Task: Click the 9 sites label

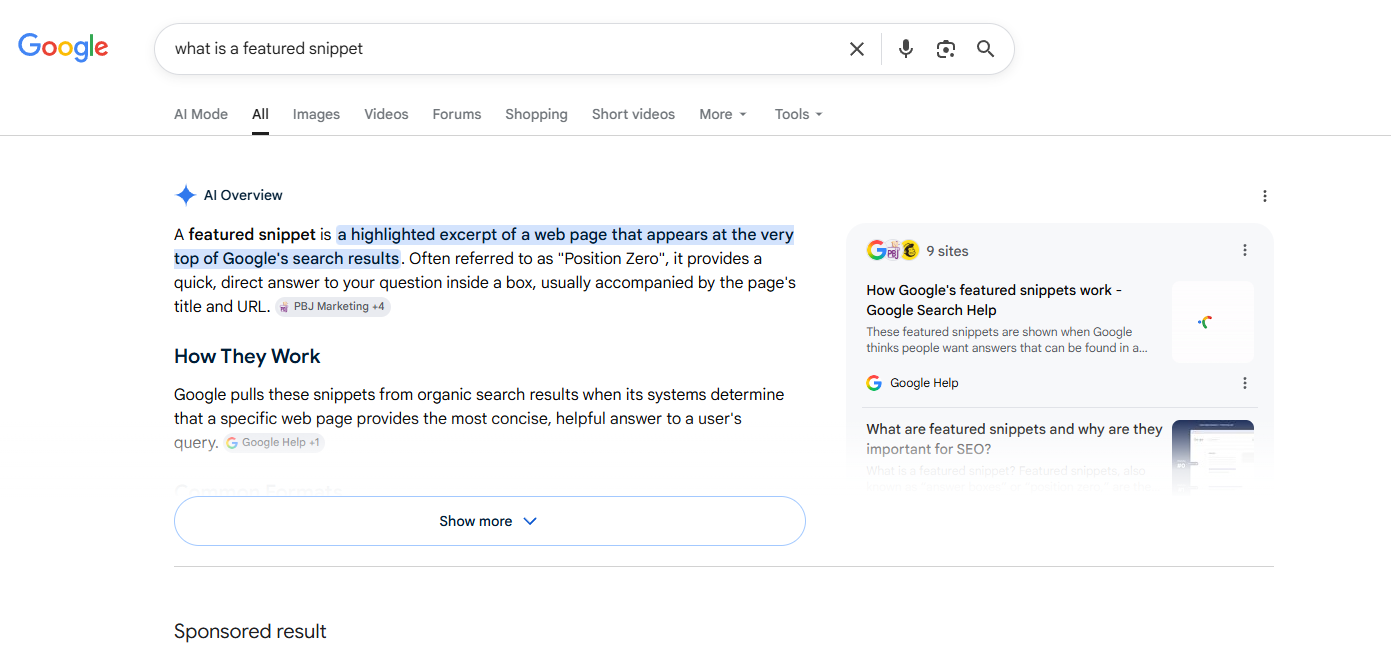Action: (947, 251)
